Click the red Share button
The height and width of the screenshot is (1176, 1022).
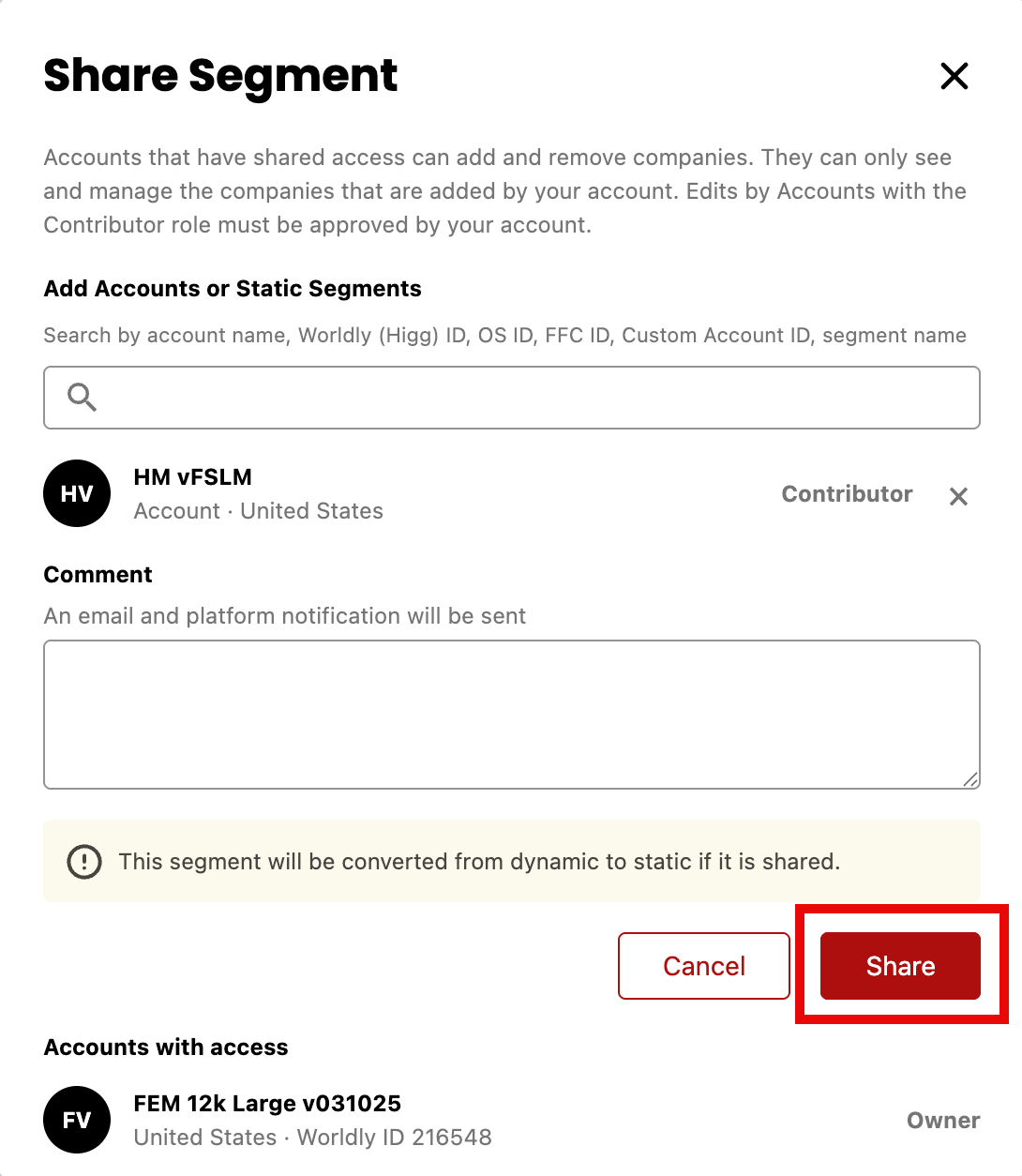(x=900, y=966)
